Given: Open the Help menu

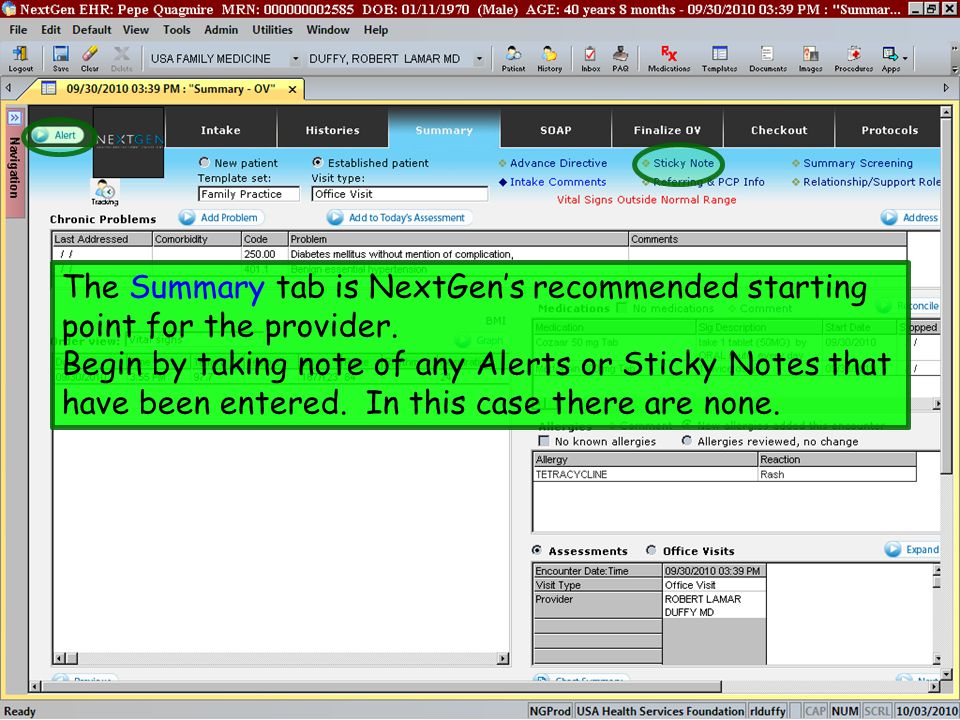Looking at the screenshot, I should tap(375, 29).
